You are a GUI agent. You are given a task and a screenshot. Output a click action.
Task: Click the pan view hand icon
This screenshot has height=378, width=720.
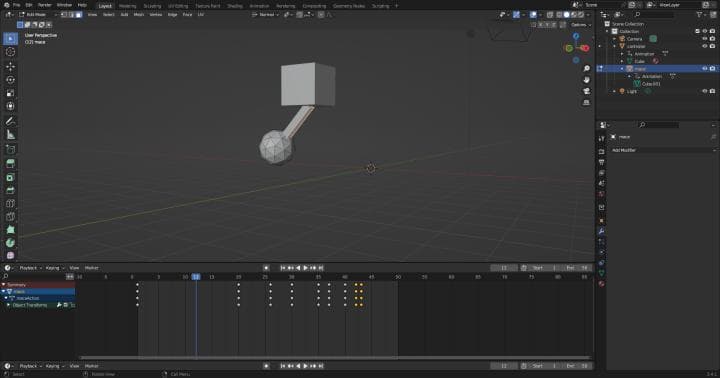pyautogui.click(x=586, y=80)
